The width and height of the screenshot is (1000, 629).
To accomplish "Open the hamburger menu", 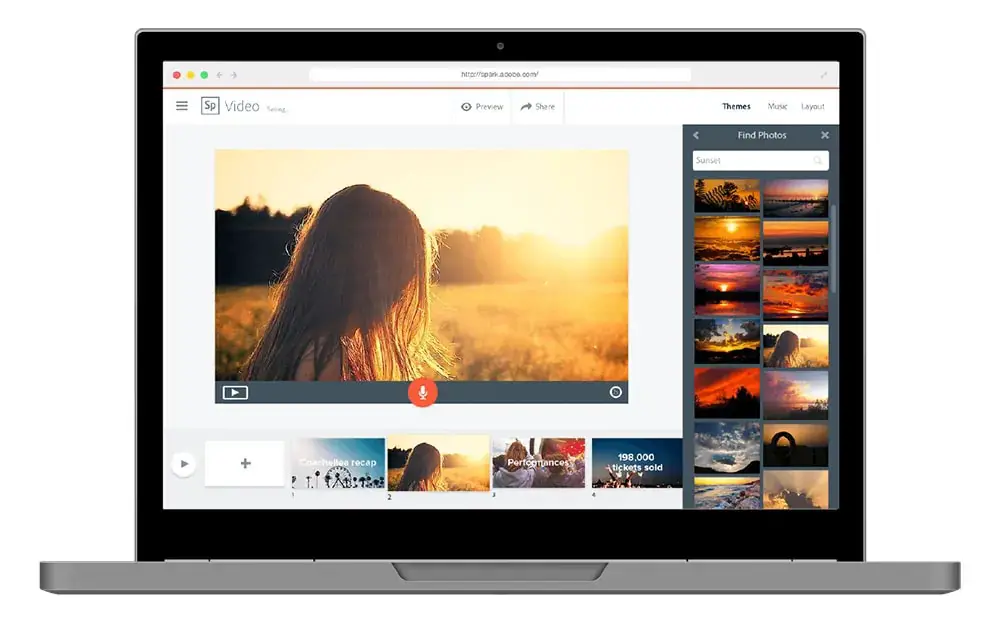I will tap(182, 106).
